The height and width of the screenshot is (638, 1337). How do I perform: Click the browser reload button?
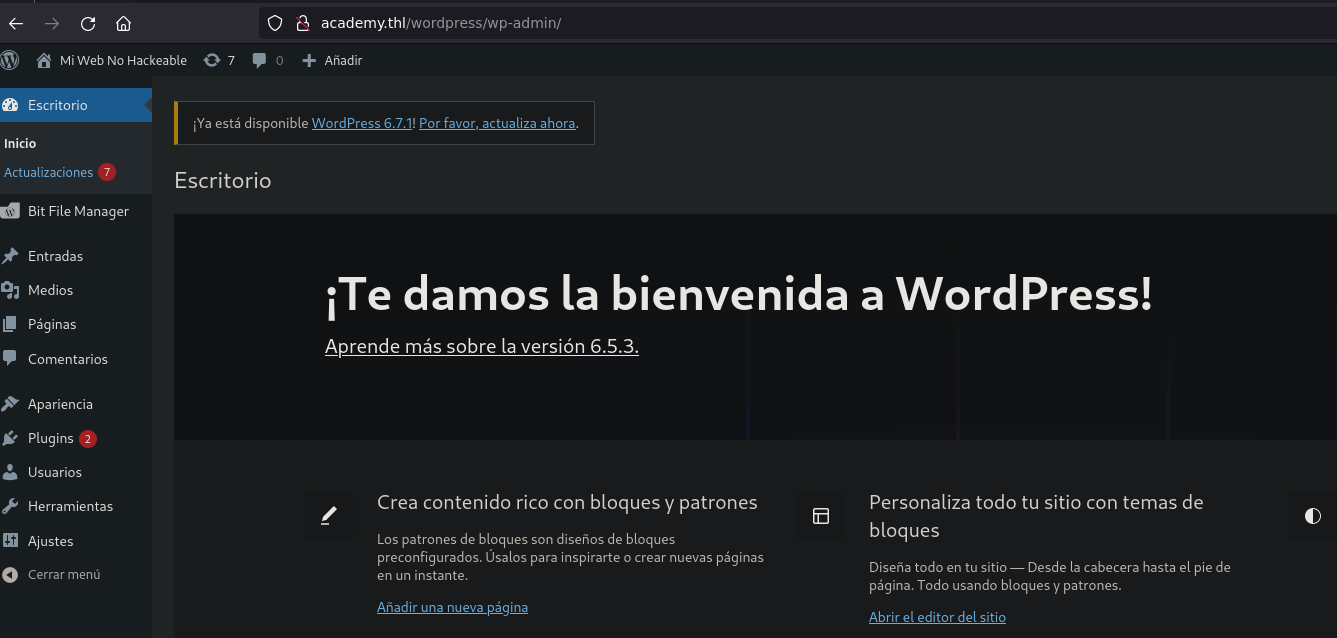[x=88, y=23]
